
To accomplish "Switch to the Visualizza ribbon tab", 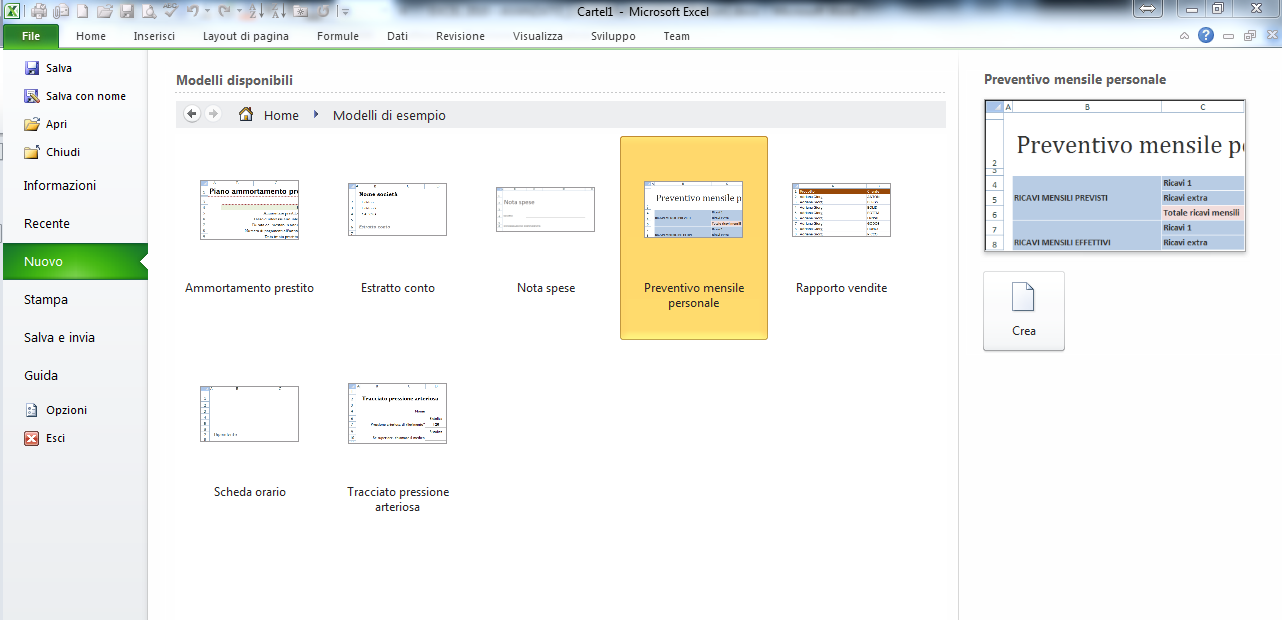I will [538, 36].
